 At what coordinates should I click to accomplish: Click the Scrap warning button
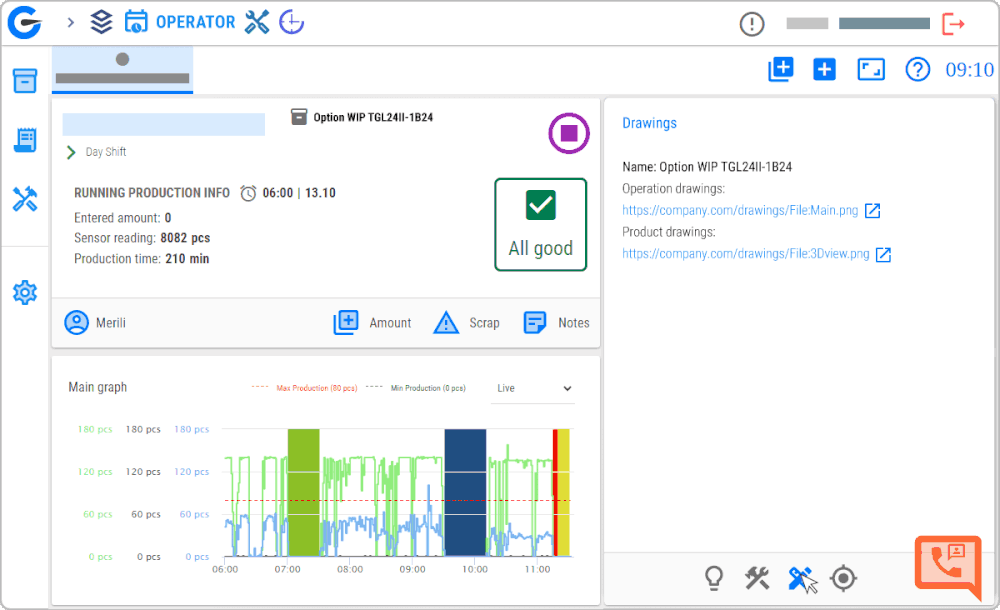click(x=466, y=323)
